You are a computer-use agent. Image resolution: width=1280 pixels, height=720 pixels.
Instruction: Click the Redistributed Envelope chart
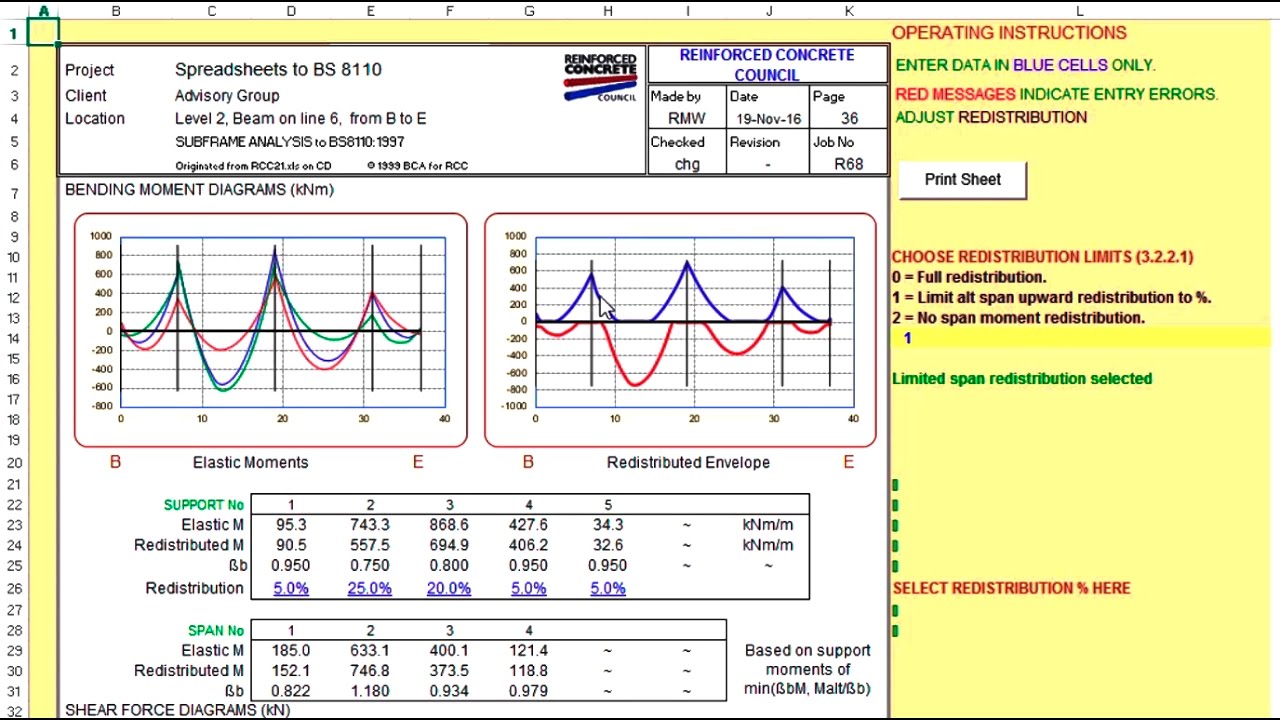click(680, 330)
